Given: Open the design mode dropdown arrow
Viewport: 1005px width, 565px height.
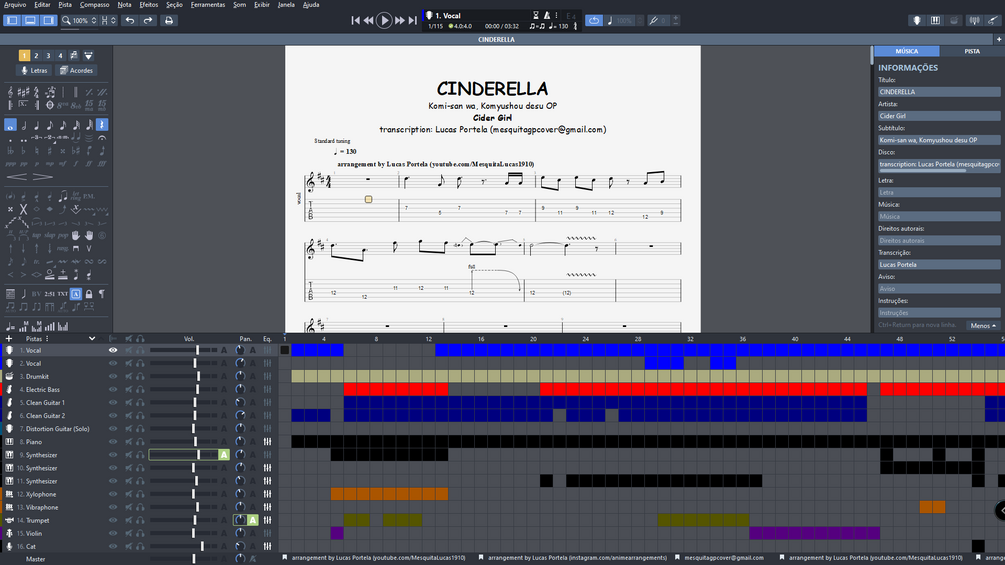Looking at the screenshot, I should click(88, 56).
